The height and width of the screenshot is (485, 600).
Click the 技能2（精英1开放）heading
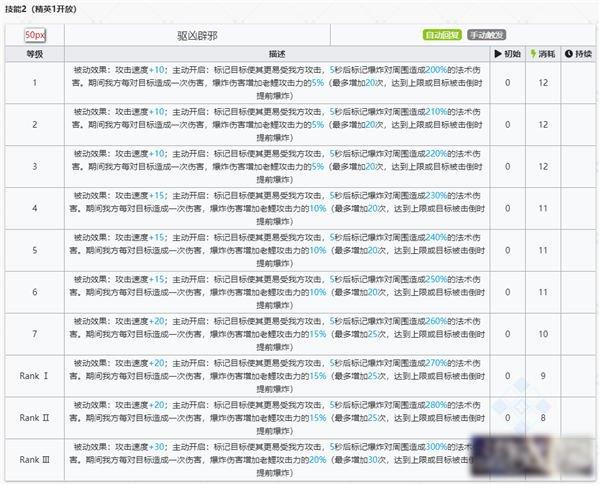pos(41,9)
